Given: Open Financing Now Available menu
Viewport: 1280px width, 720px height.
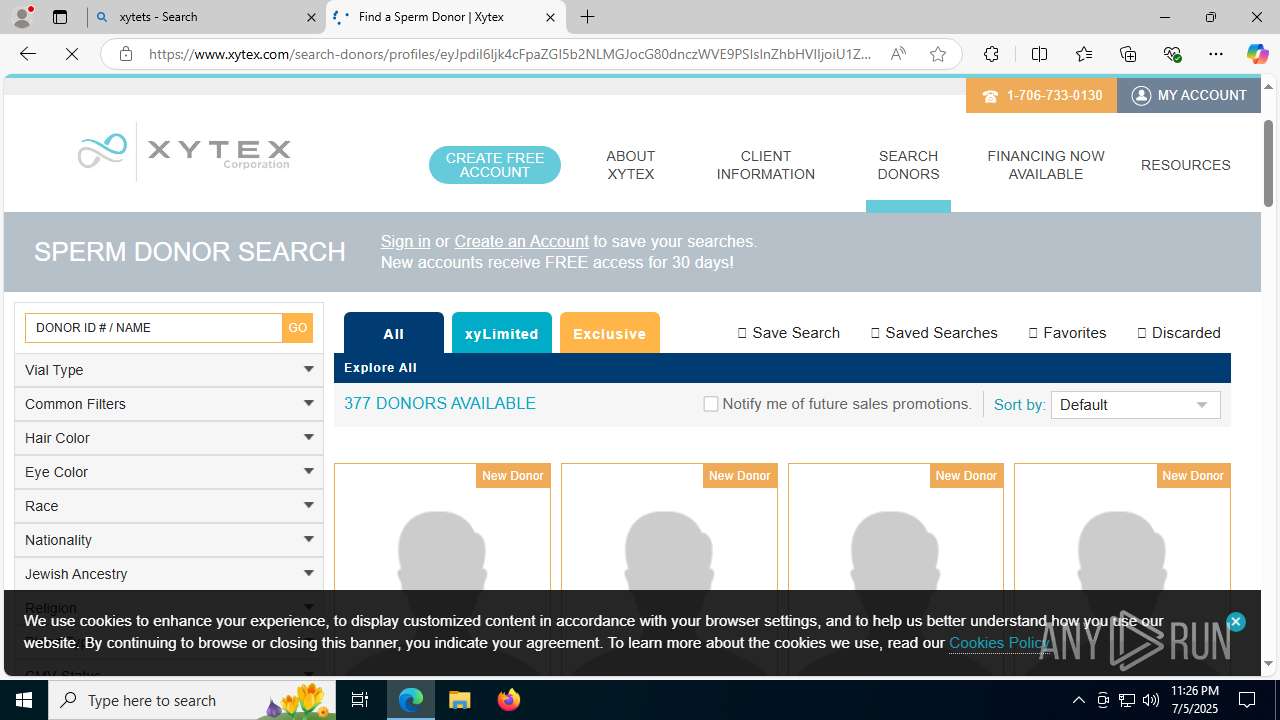Looking at the screenshot, I should coord(1046,165).
